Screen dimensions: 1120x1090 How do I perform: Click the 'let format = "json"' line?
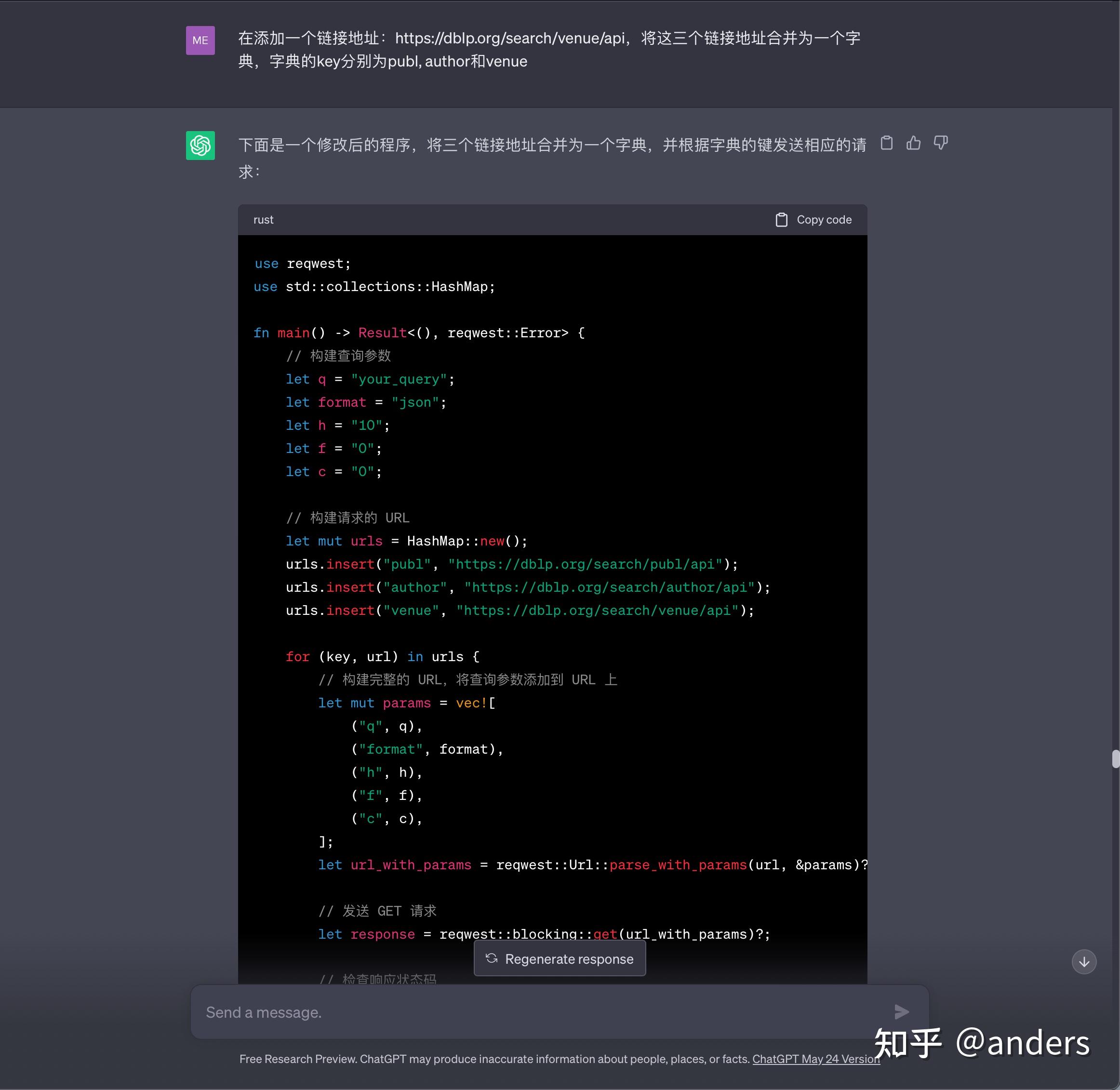click(366, 402)
